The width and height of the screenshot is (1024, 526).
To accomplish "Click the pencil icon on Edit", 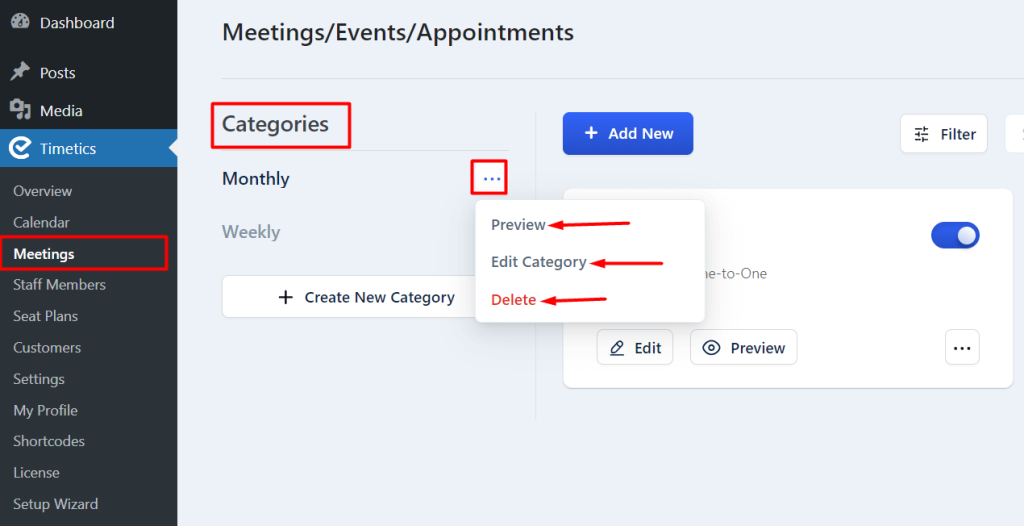I will tap(617, 348).
